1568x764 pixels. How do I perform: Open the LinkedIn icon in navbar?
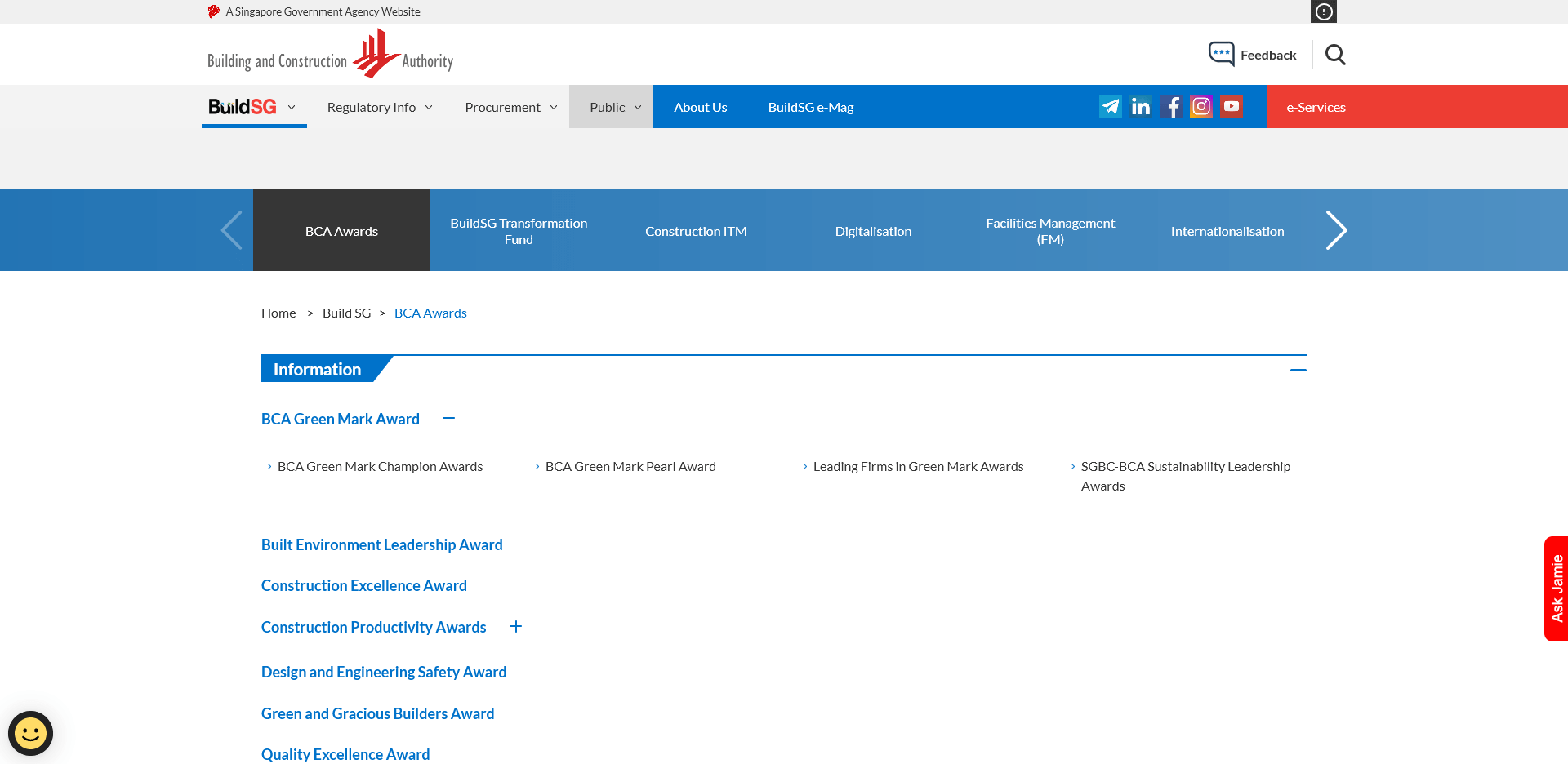coord(1140,106)
